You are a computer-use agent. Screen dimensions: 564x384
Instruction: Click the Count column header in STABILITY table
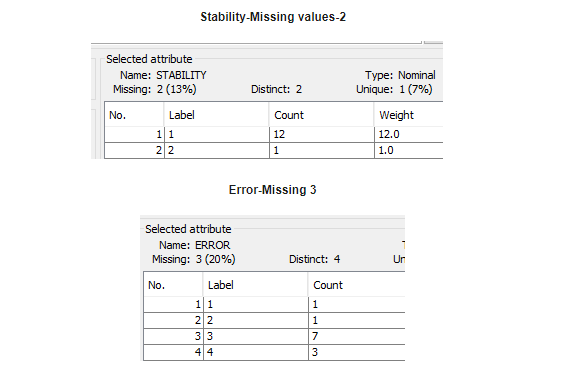point(322,115)
